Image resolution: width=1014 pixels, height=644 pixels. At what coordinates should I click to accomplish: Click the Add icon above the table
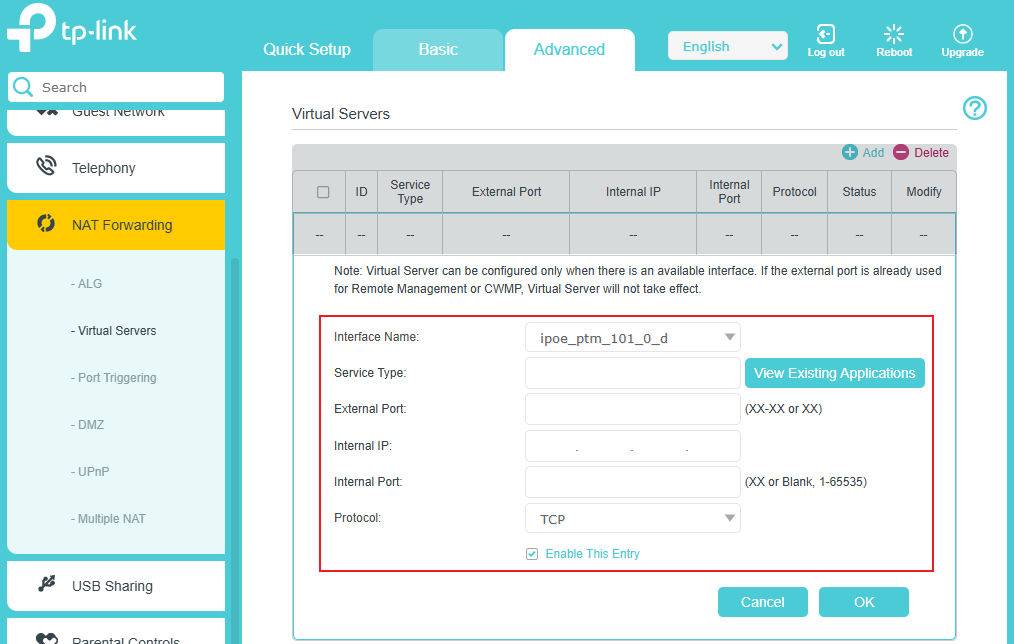(852, 152)
